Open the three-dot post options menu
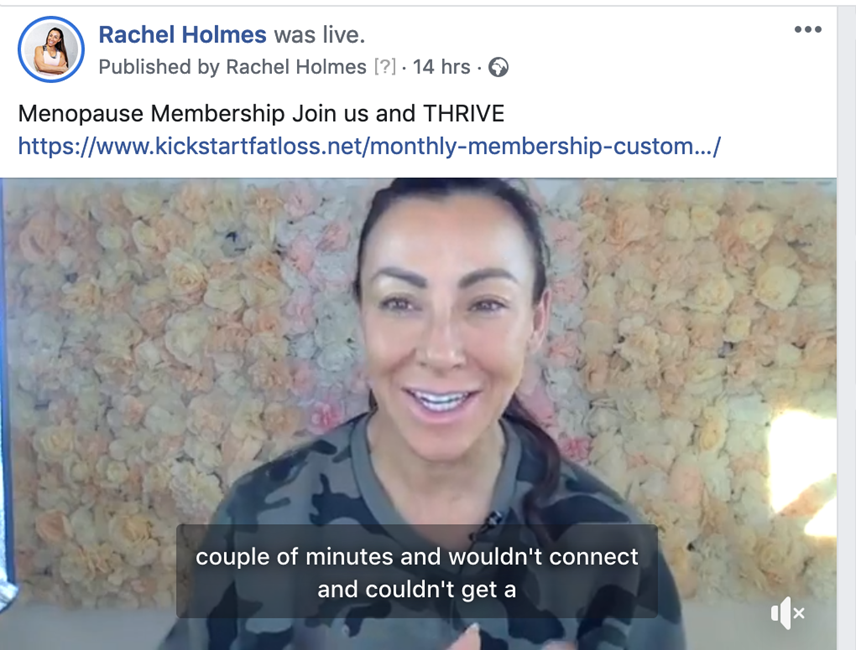The image size is (856, 650). click(x=808, y=29)
